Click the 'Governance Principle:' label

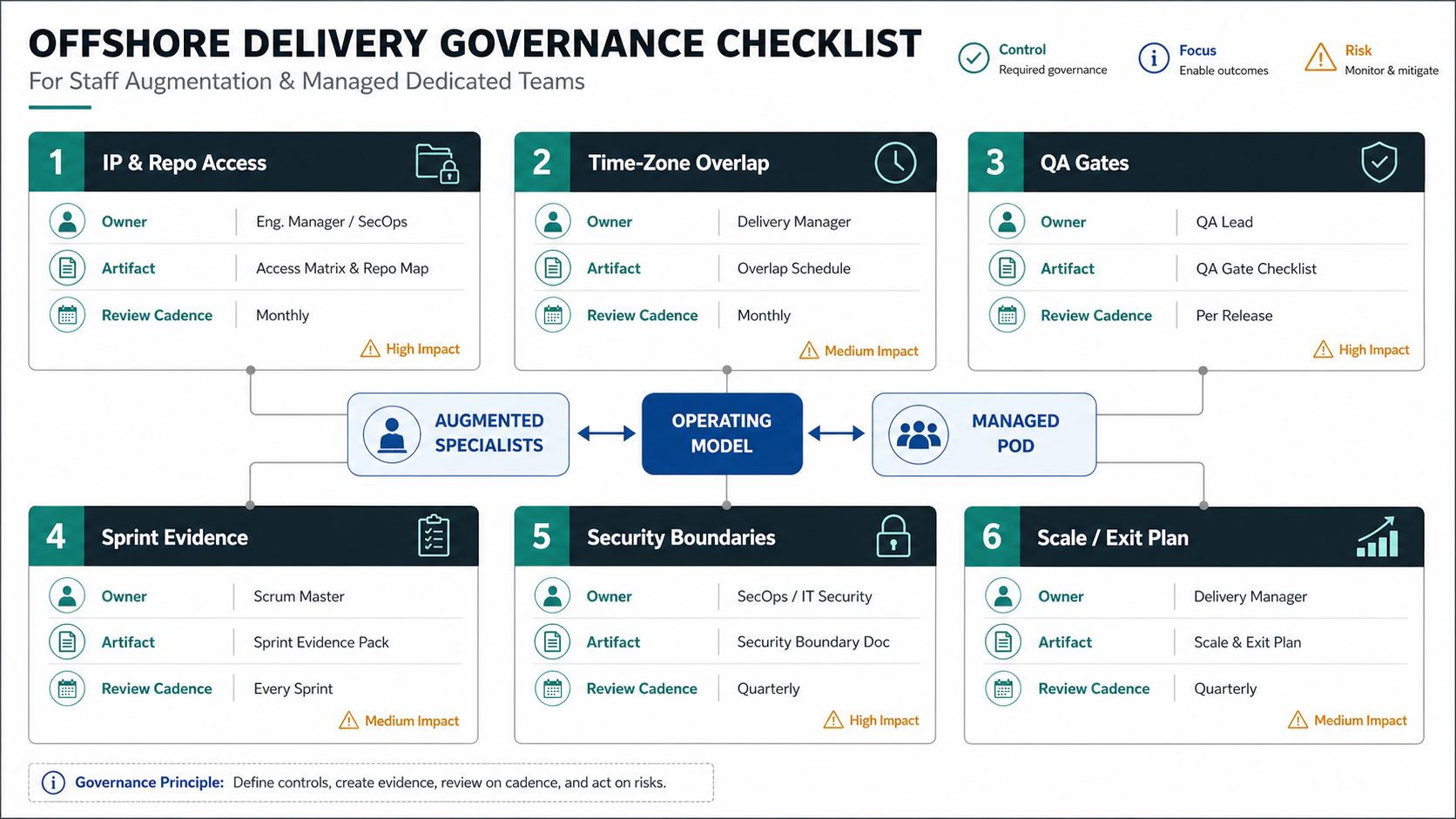point(150,782)
